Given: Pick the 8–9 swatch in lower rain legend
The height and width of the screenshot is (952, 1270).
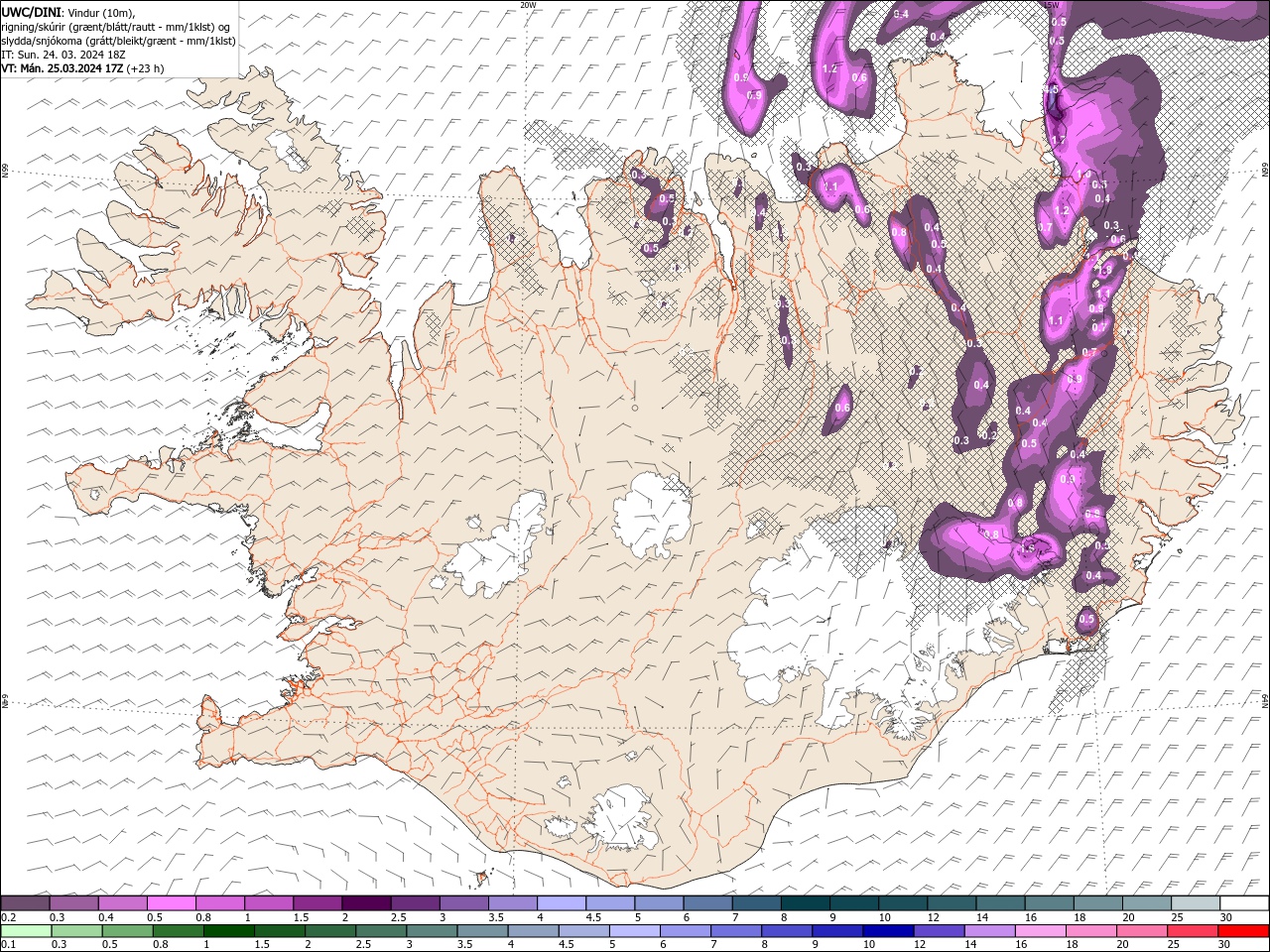Looking at the screenshot, I should 787,931.
